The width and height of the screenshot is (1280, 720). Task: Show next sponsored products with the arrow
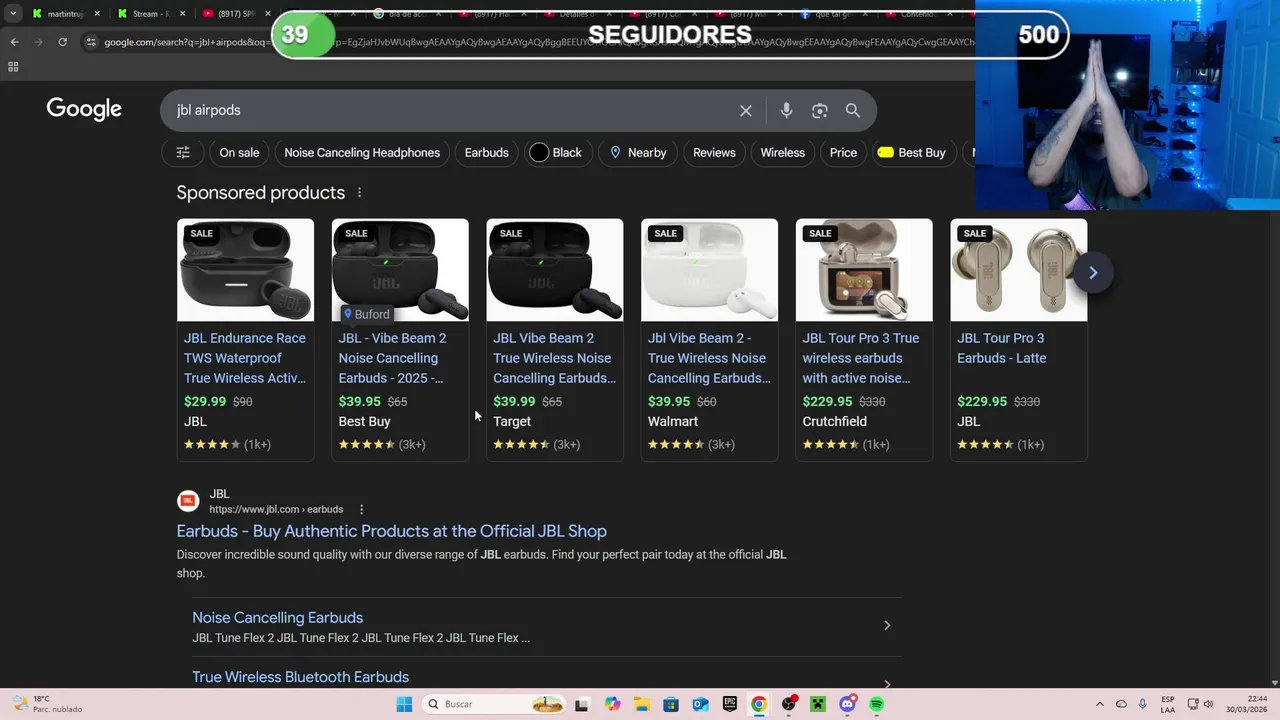(x=1093, y=272)
